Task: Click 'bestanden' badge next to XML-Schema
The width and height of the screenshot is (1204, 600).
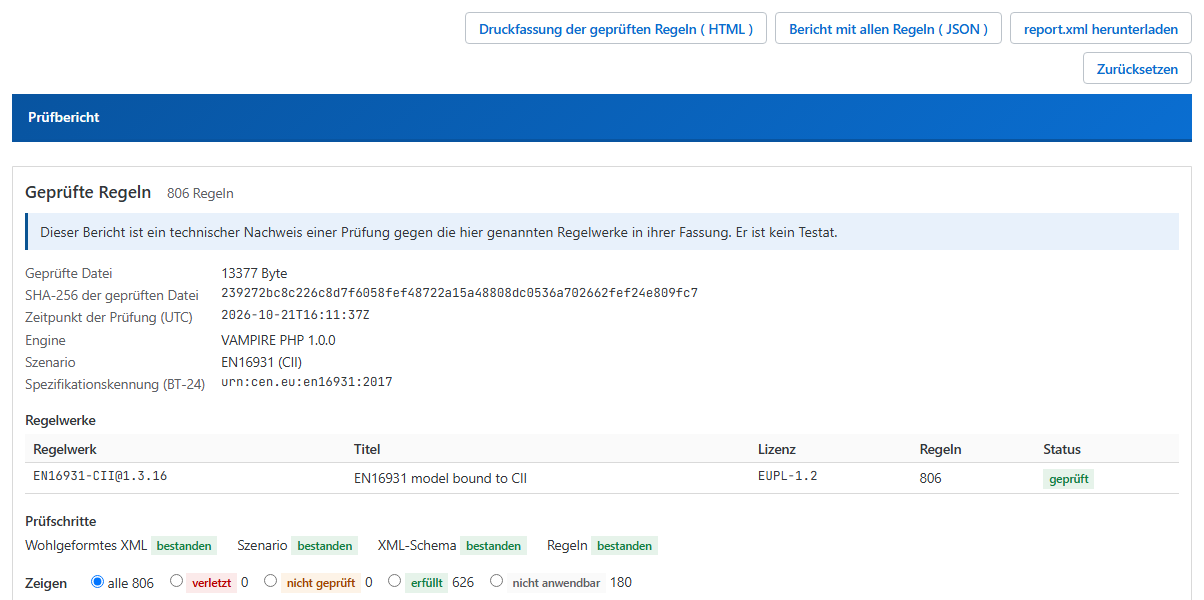Action: (493, 546)
